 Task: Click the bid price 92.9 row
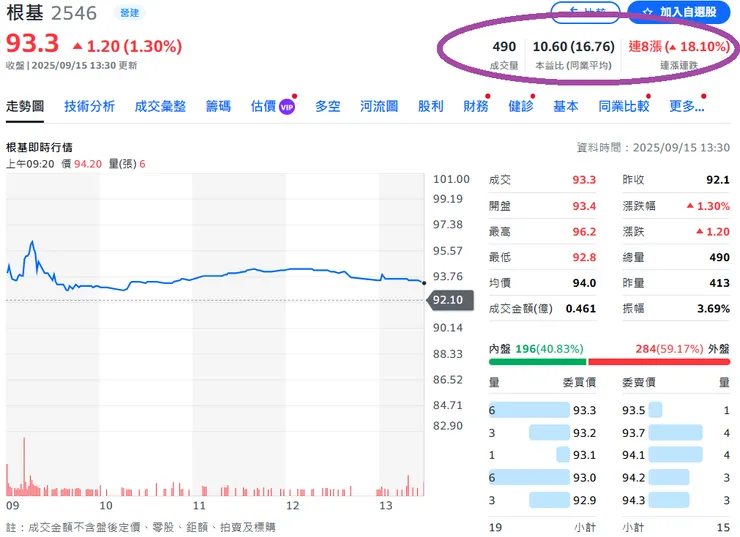pyautogui.click(x=542, y=500)
